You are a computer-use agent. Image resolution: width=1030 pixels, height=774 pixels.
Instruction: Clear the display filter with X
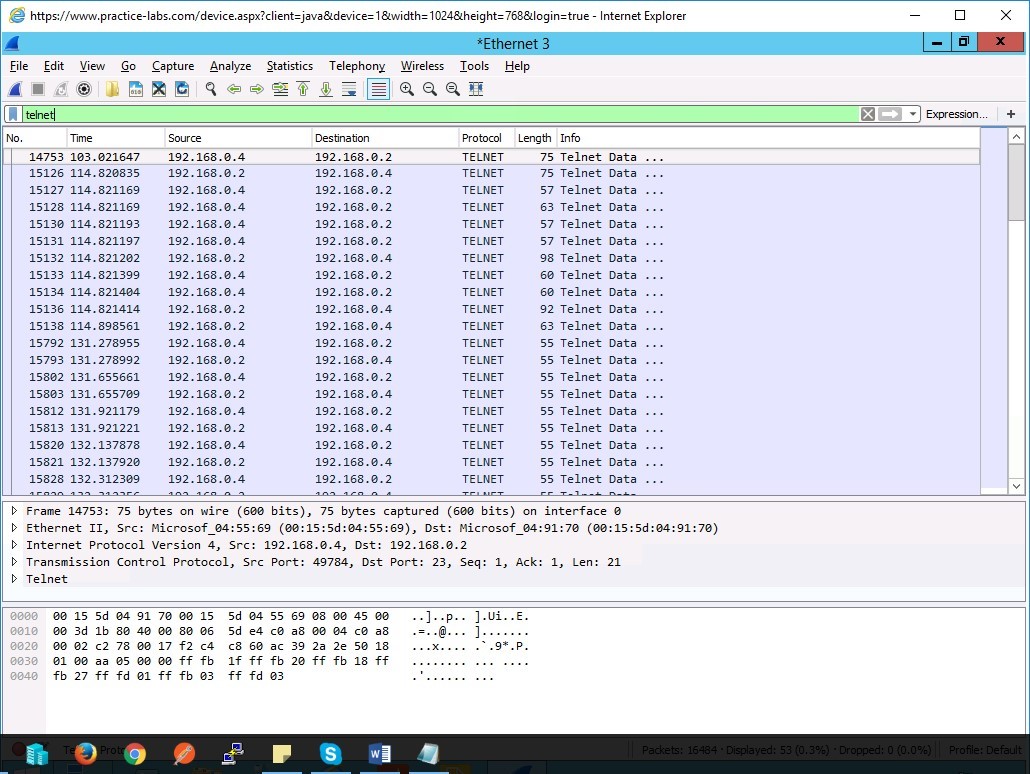(x=868, y=114)
